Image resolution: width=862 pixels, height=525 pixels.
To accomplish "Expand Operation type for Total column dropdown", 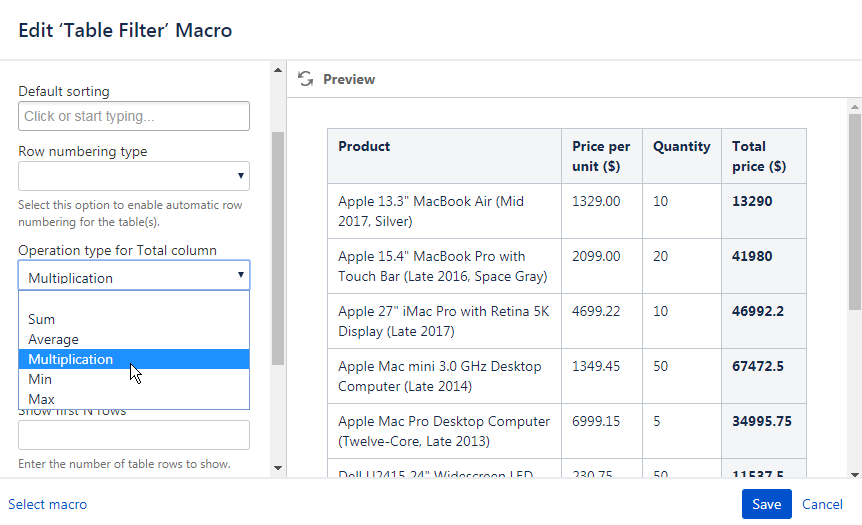I will [134, 277].
